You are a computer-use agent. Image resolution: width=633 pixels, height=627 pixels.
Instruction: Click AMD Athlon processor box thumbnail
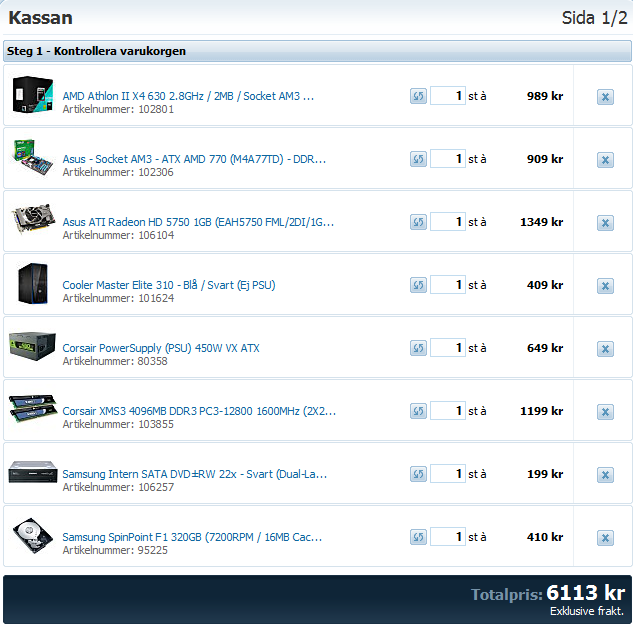33,94
